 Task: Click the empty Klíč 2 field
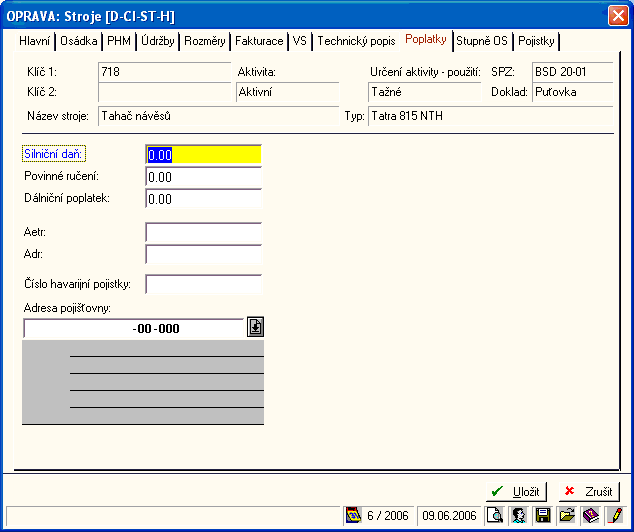165,92
